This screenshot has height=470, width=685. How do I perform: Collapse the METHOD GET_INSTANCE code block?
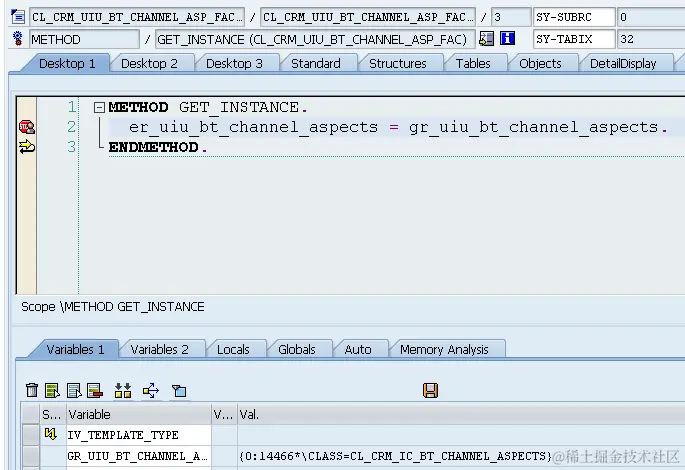(99, 107)
